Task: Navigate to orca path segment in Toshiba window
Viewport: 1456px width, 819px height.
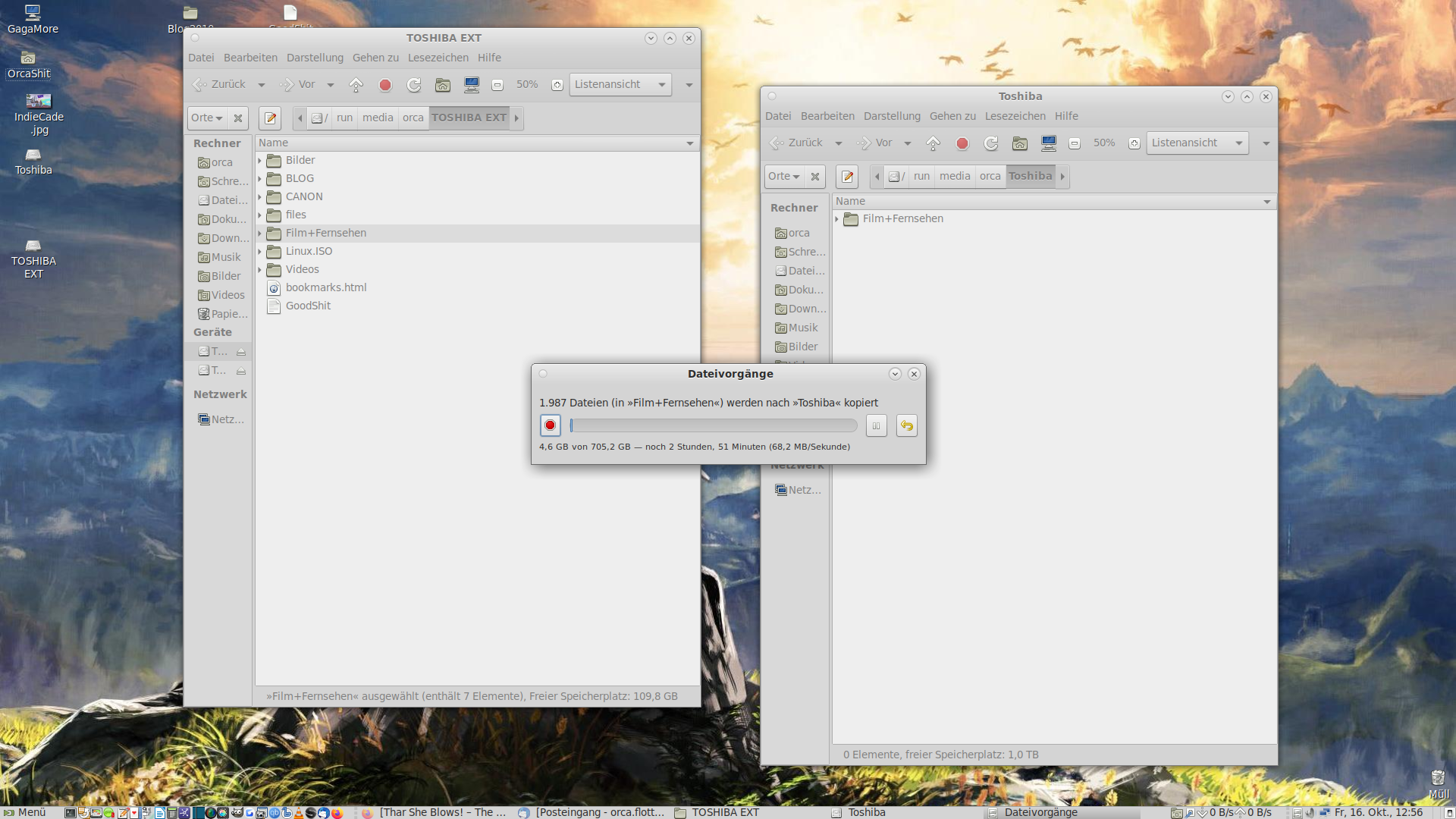Action: (990, 177)
